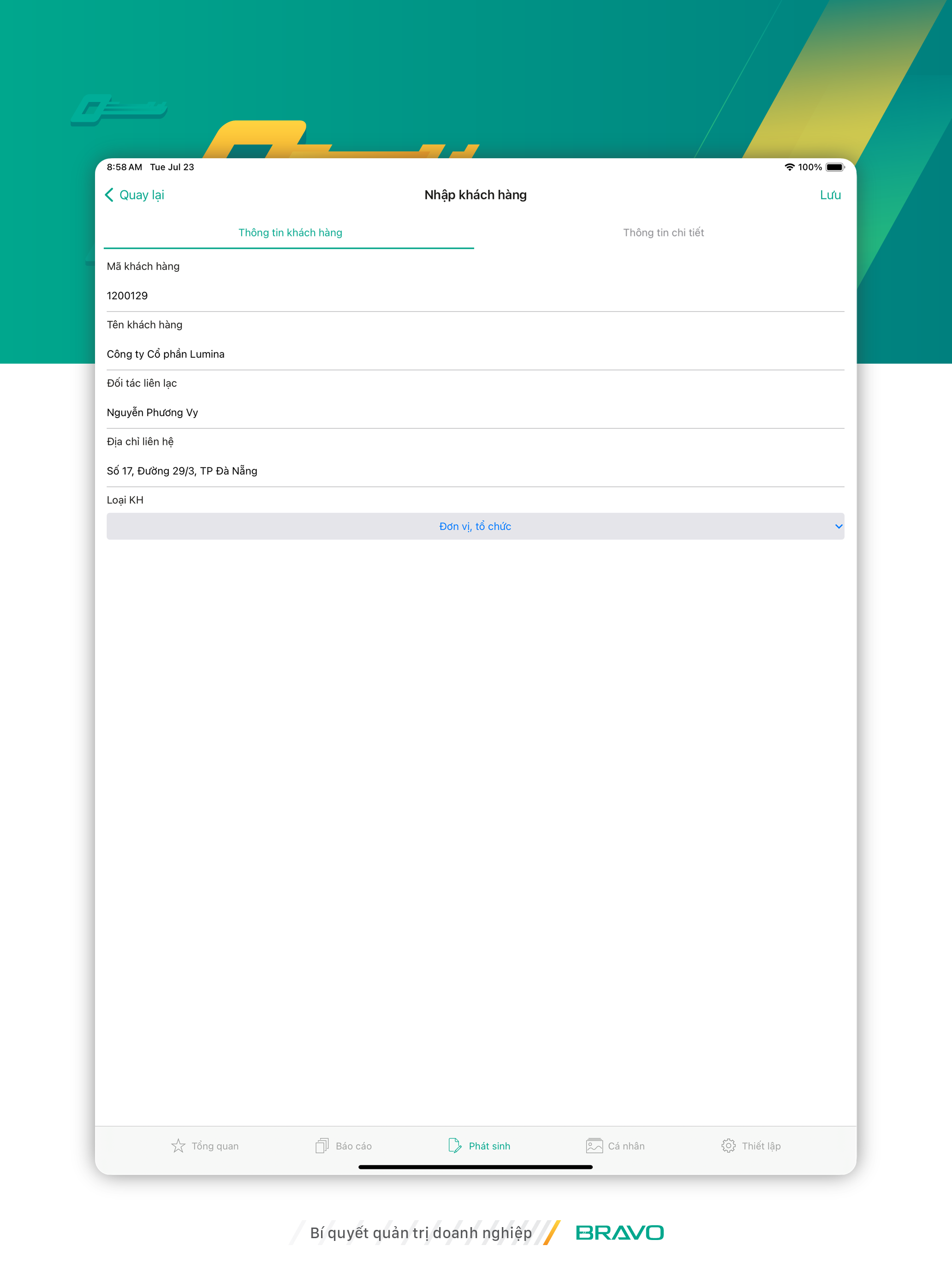Edit the Mã khách hàng field 1200129
Screen dimensions: 952x1270
pyautogui.click(x=475, y=296)
